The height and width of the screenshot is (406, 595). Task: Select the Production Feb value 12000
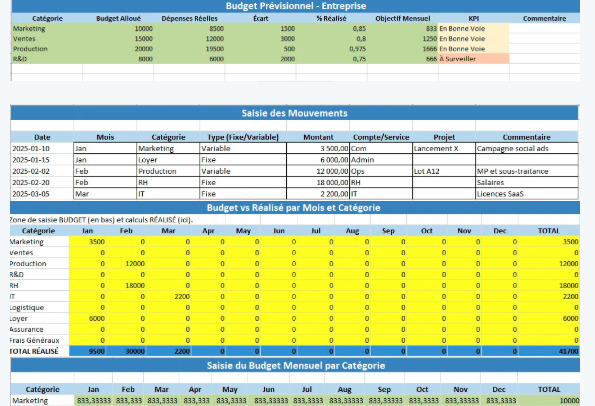126,263
